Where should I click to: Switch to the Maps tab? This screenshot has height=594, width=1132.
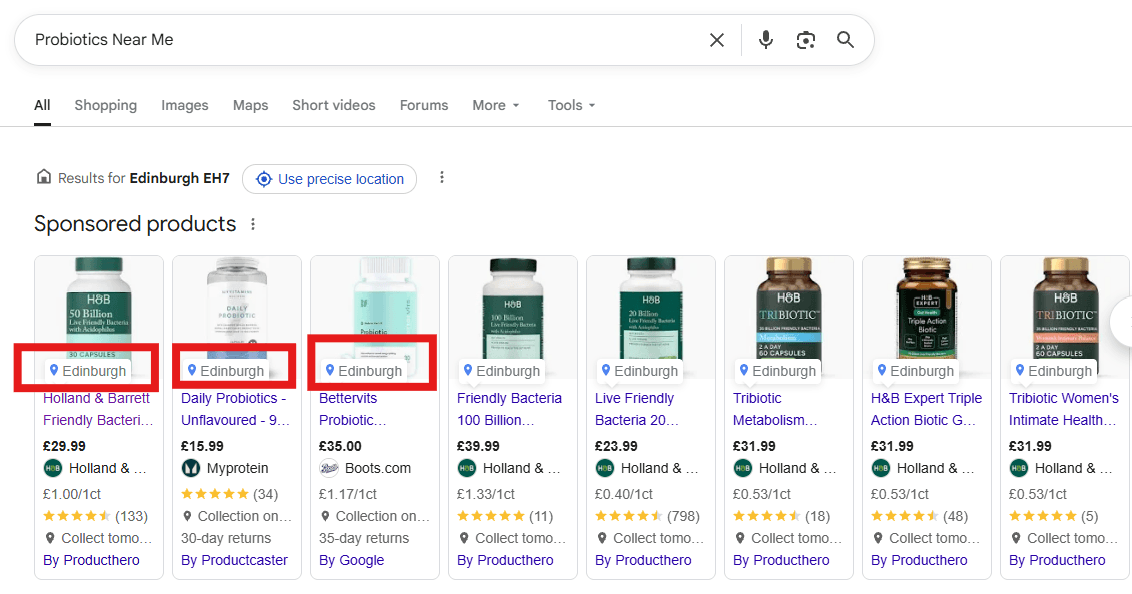click(x=251, y=105)
